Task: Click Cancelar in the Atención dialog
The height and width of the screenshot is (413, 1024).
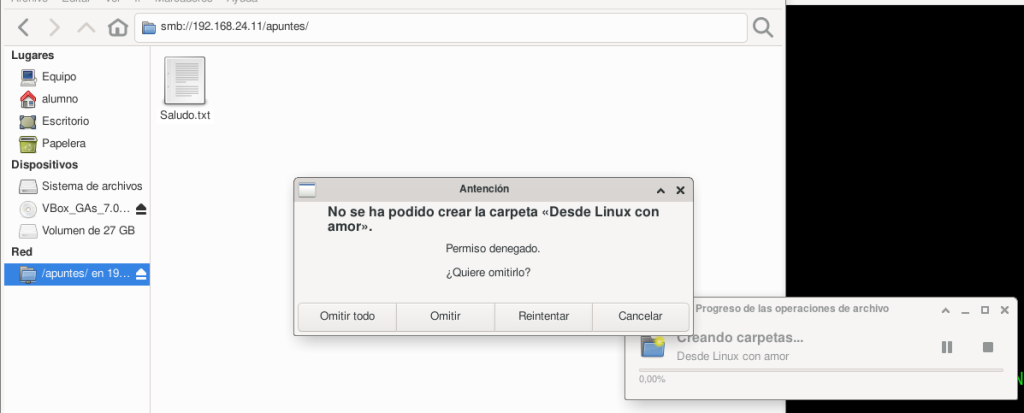Action: click(640, 316)
